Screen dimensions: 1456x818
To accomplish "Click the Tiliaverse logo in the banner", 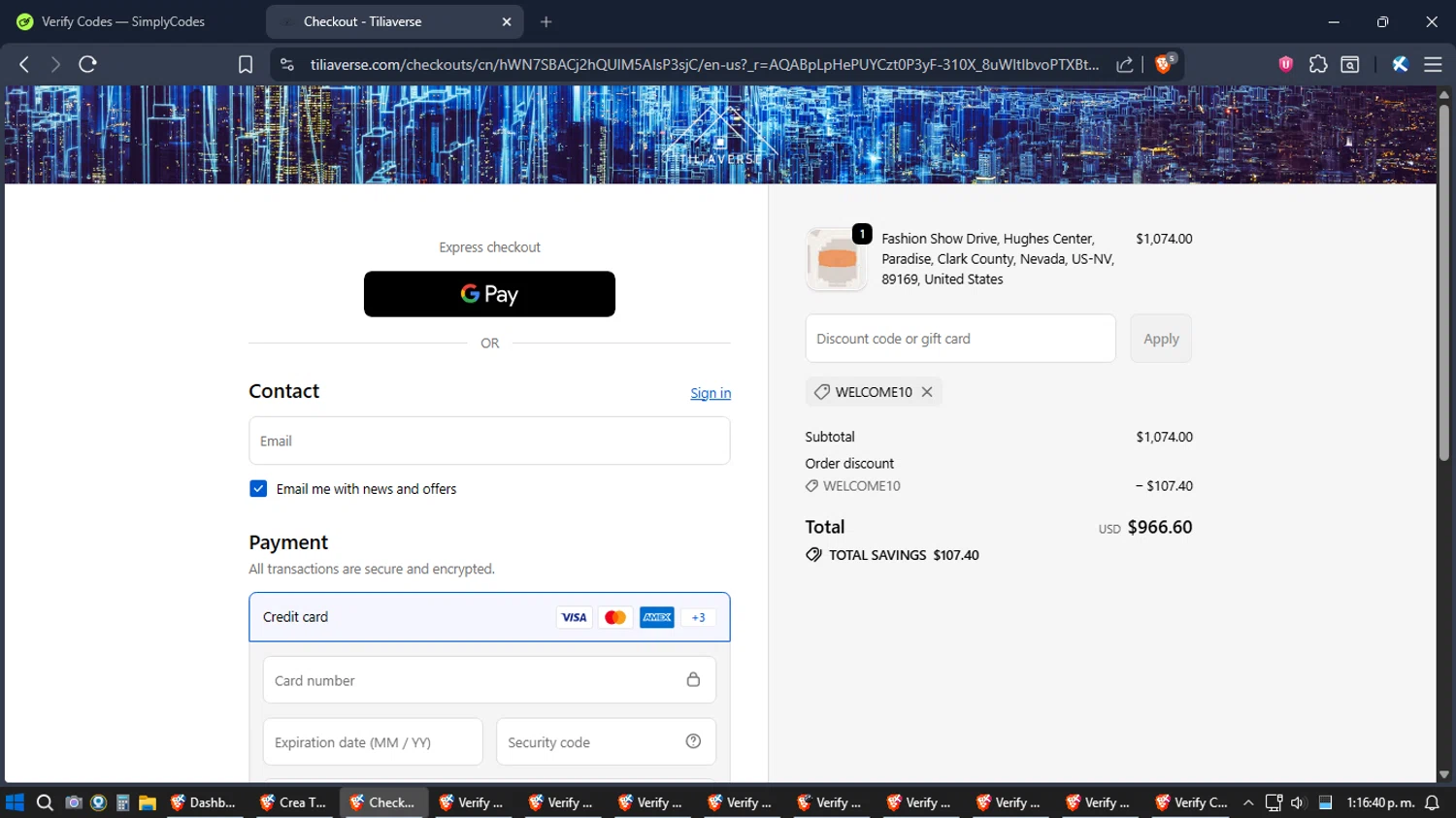I will click(x=720, y=134).
